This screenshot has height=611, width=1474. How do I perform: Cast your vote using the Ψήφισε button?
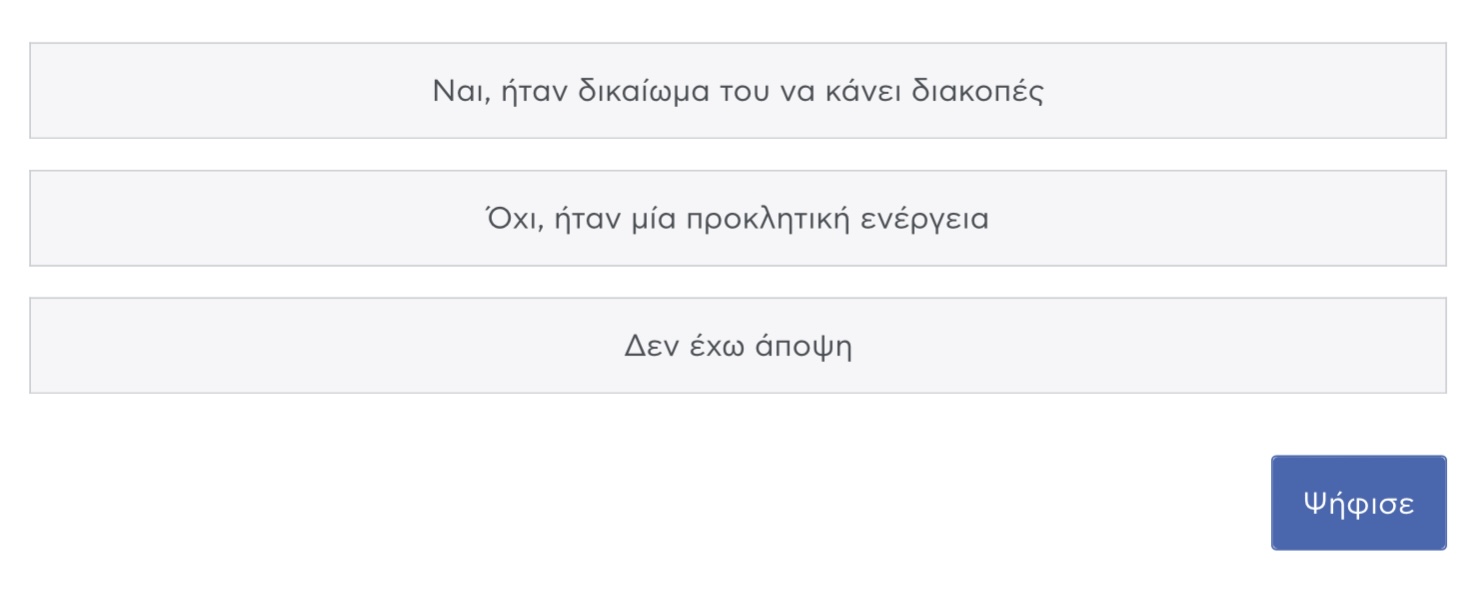pyautogui.click(x=1358, y=503)
